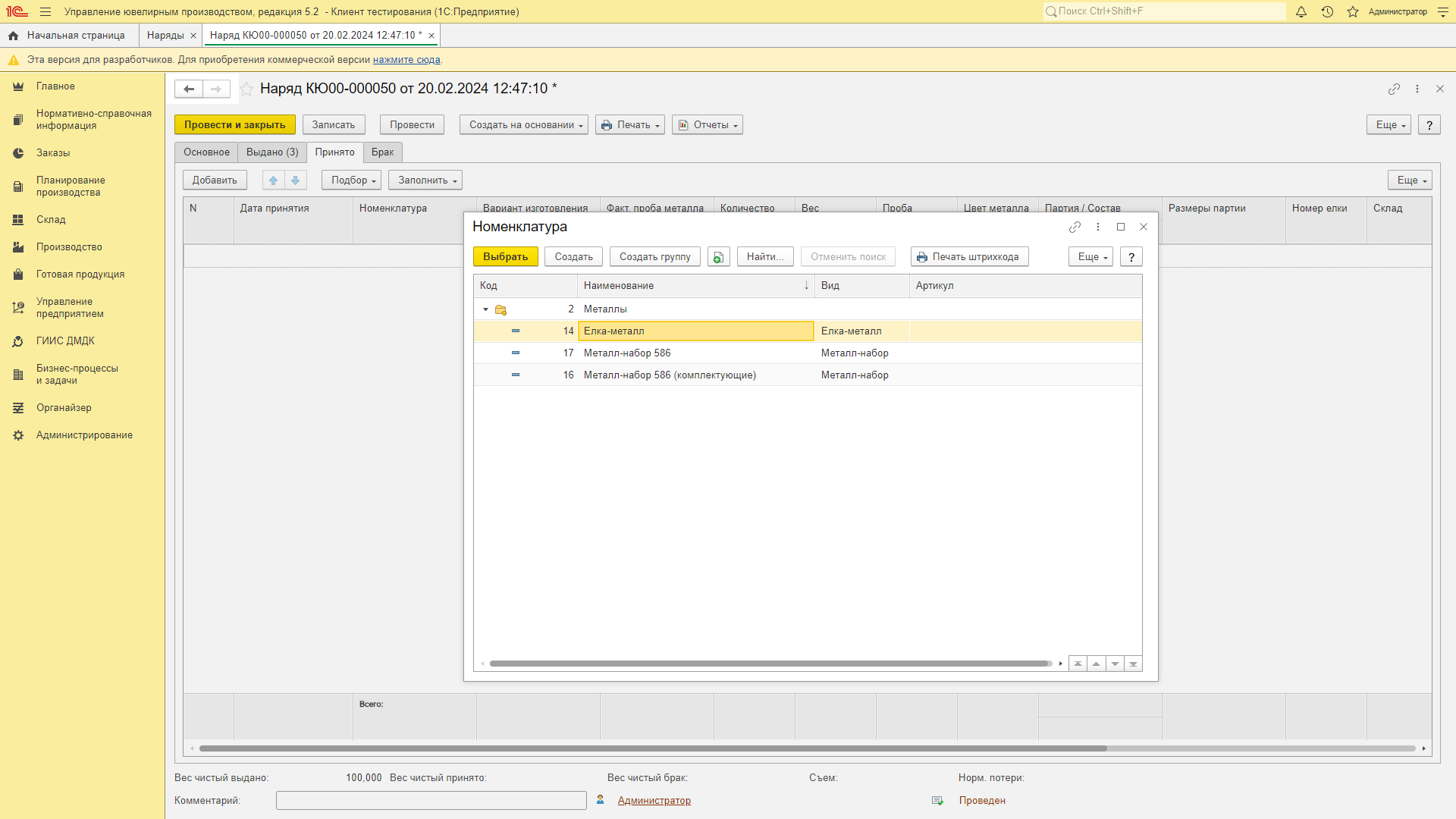Image resolution: width=1456 pixels, height=819 pixels.
Task: Open Печать dropdown menu
Action: [630, 125]
